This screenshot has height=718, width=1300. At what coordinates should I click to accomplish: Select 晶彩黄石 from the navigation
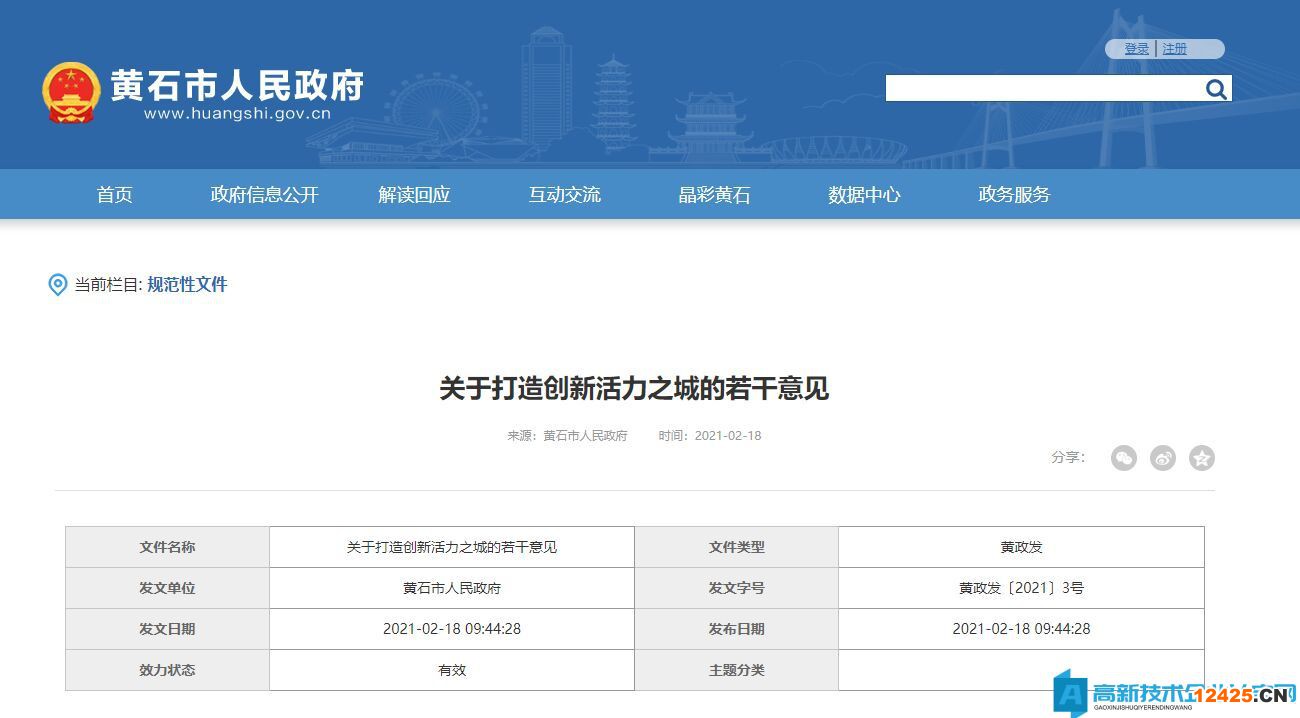coord(714,194)
